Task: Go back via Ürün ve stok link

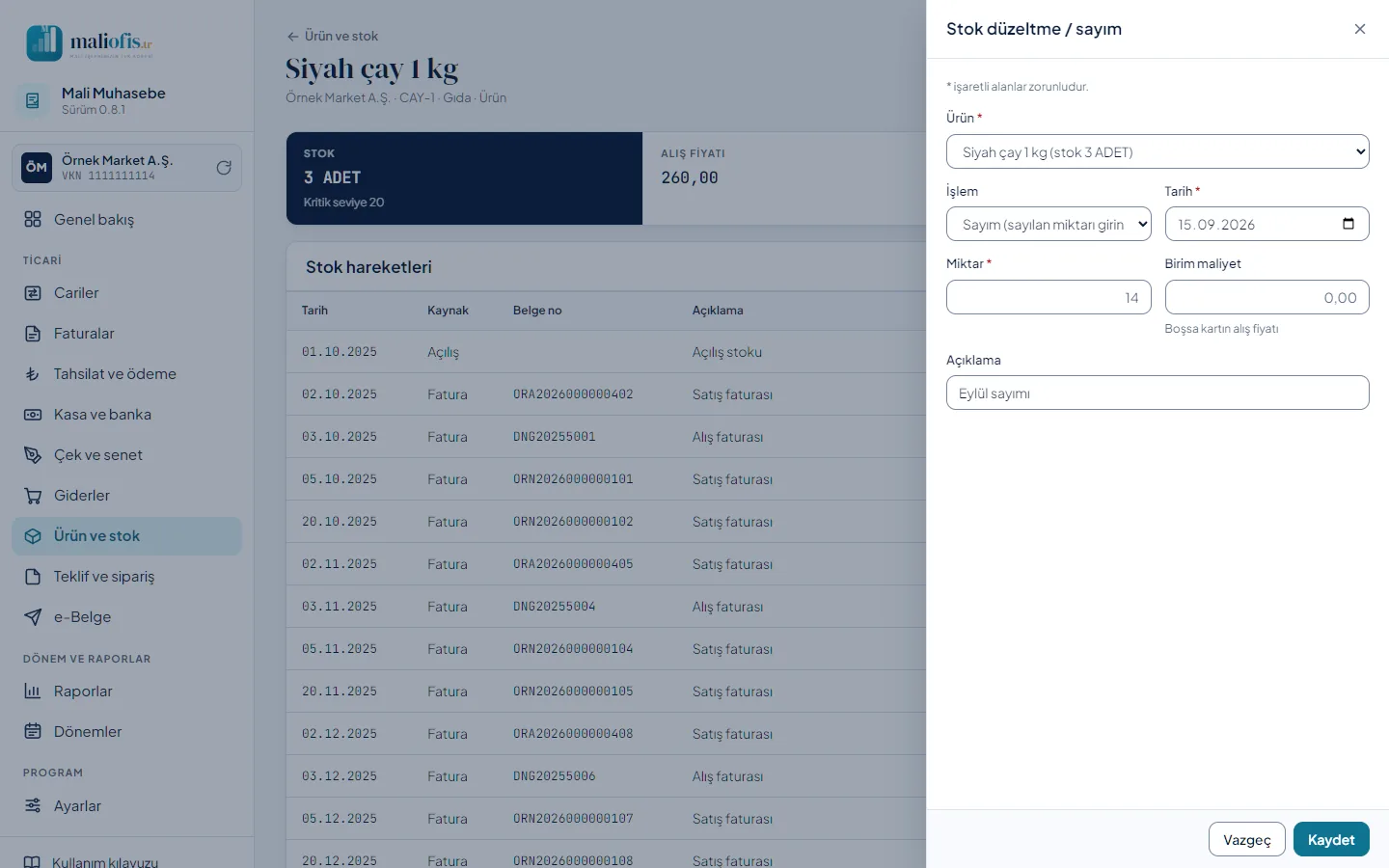Action: click(333, 36)
